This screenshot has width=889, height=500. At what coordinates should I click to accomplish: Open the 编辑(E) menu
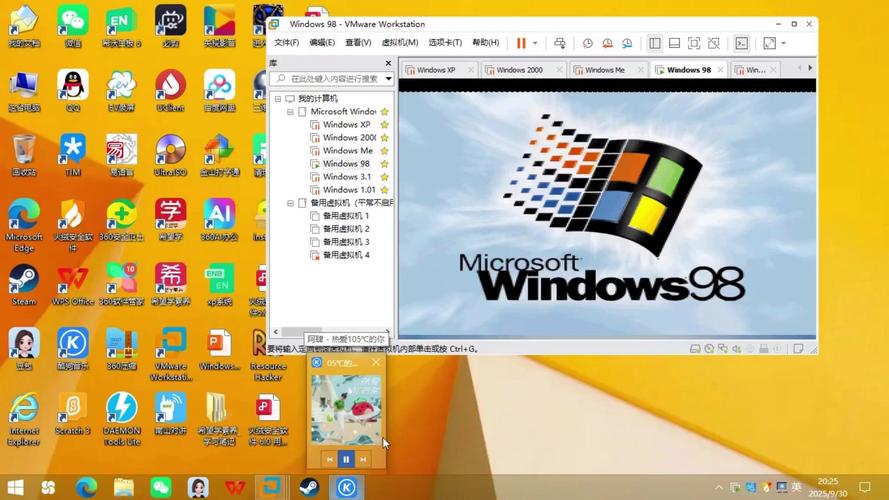pos(322,43)
